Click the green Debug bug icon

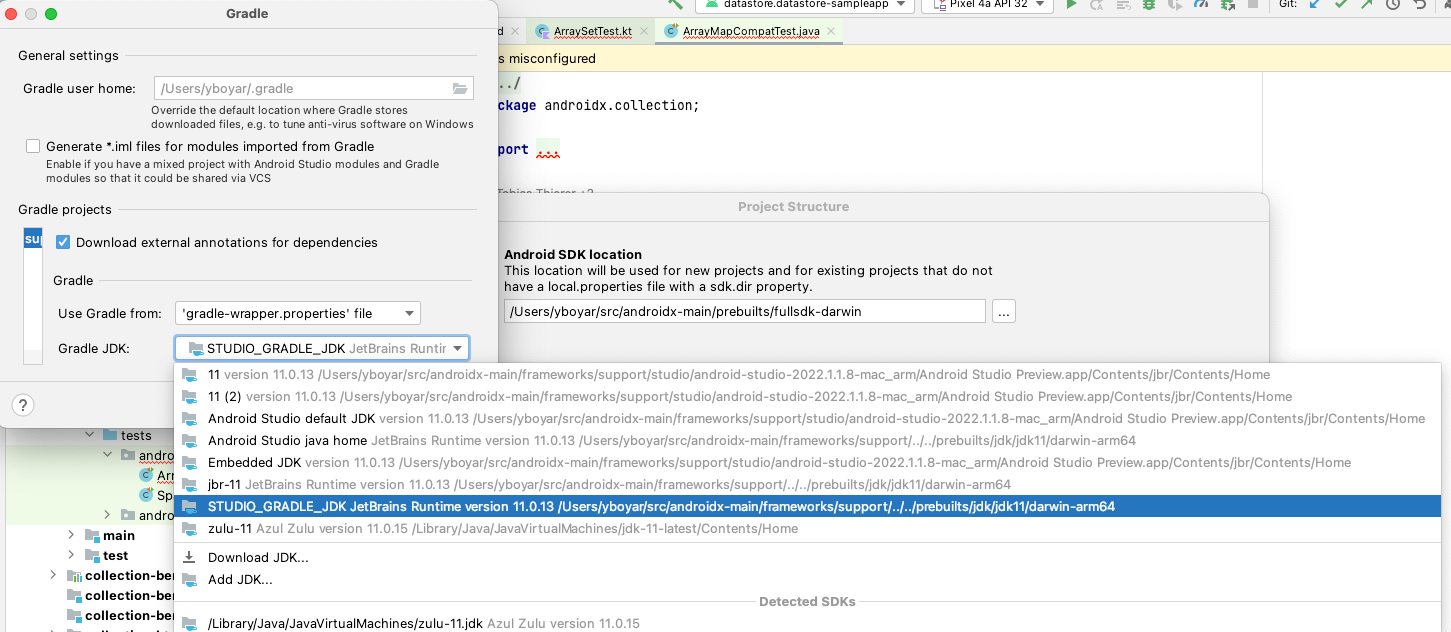(1149, 5)
